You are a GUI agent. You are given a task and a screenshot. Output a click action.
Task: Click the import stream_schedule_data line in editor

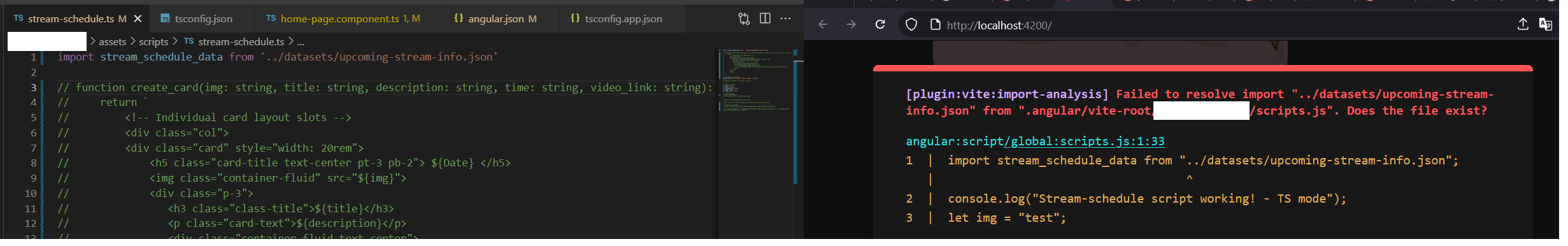[278, 57]
